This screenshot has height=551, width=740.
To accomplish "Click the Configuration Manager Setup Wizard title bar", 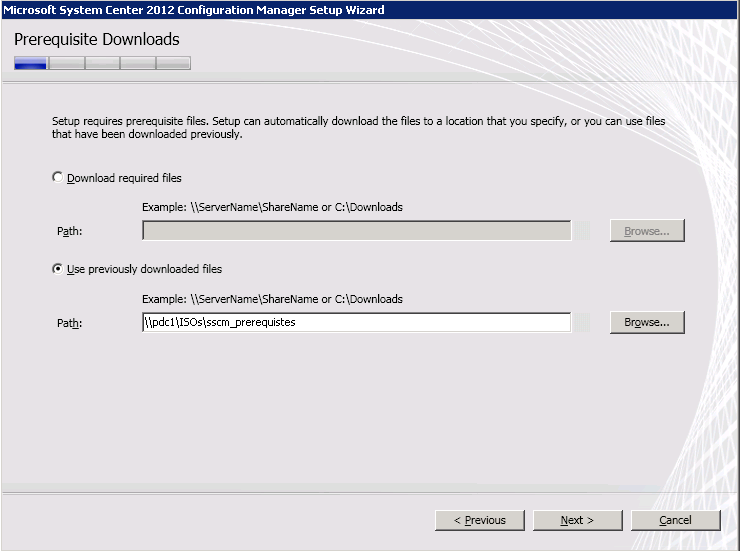I will point(370,9).
